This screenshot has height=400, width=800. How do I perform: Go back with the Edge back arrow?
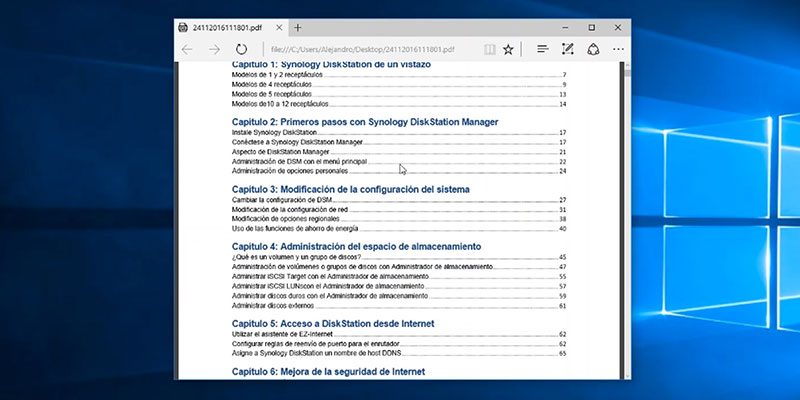tap(187, 49)
